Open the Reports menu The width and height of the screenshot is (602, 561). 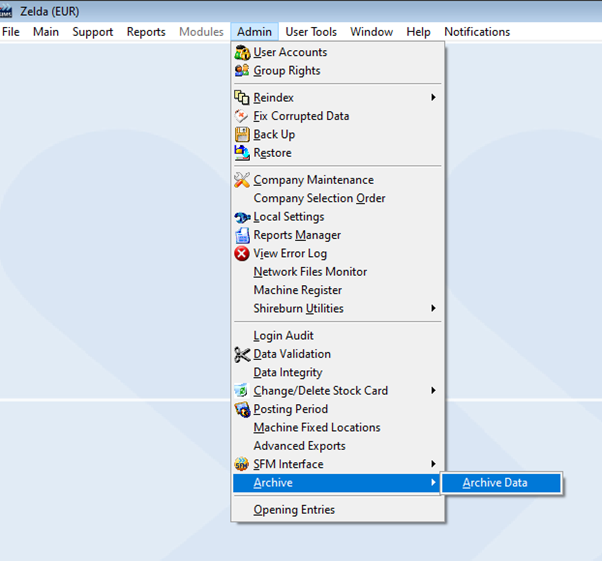tap(146, 32)
